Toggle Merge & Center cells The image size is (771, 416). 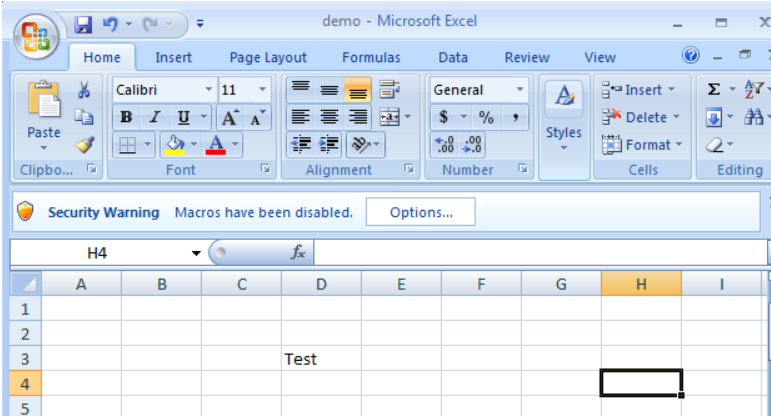[389, 117]
